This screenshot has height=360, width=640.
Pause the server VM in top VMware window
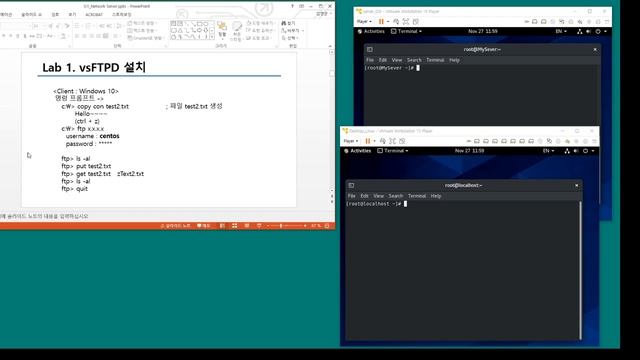381,22
